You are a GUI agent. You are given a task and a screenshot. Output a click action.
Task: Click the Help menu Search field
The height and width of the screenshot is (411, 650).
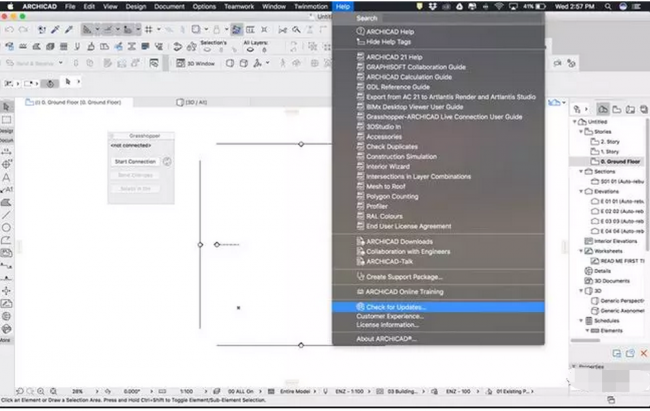coord(440,18)
